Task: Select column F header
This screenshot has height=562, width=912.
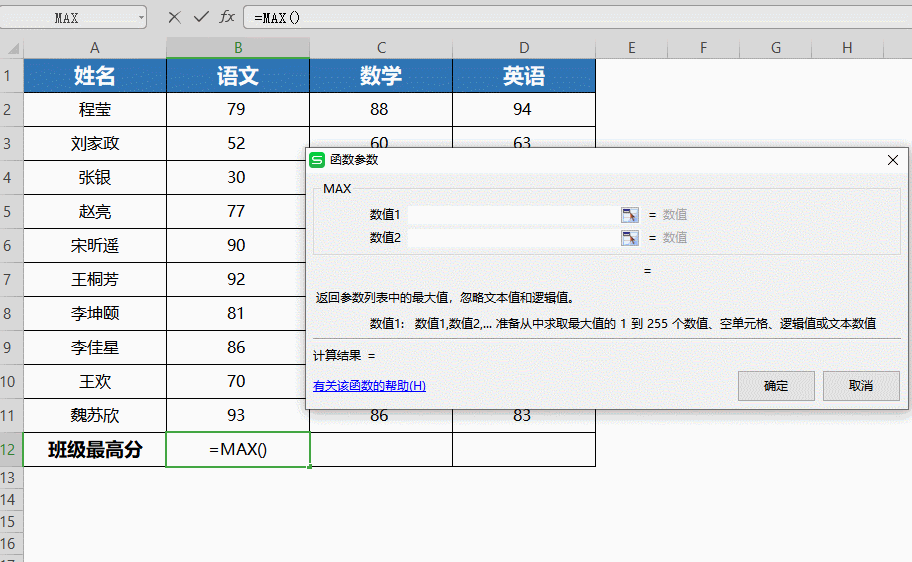Action: [x=704, y=48]
